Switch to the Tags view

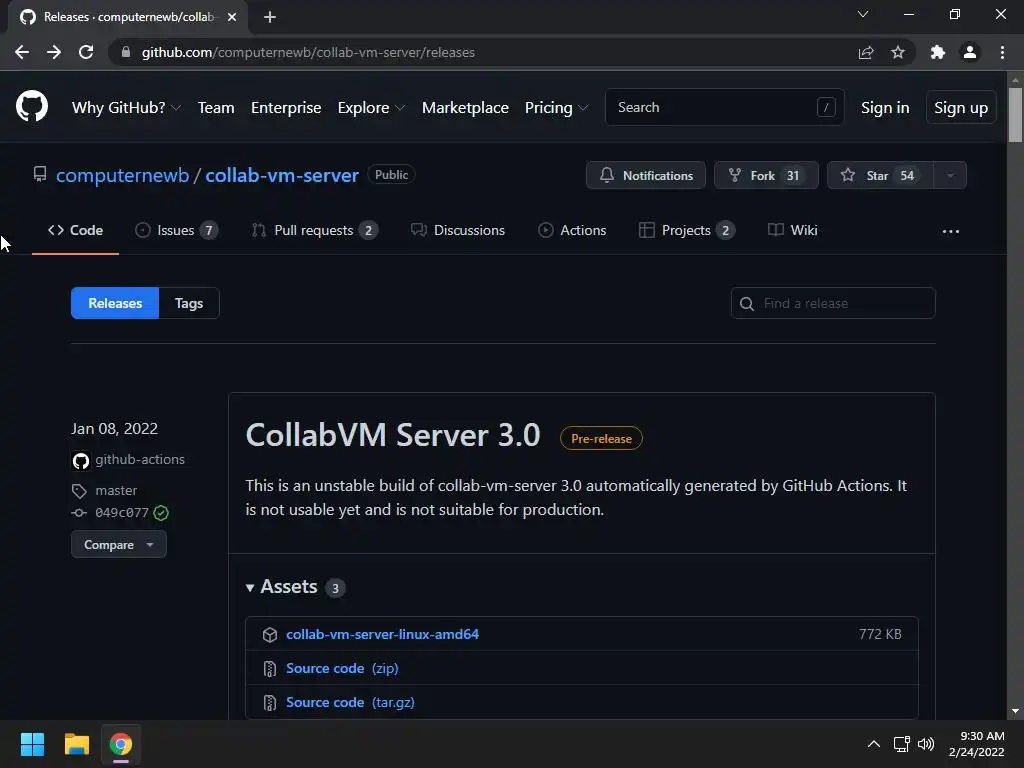tap(189, 304)
